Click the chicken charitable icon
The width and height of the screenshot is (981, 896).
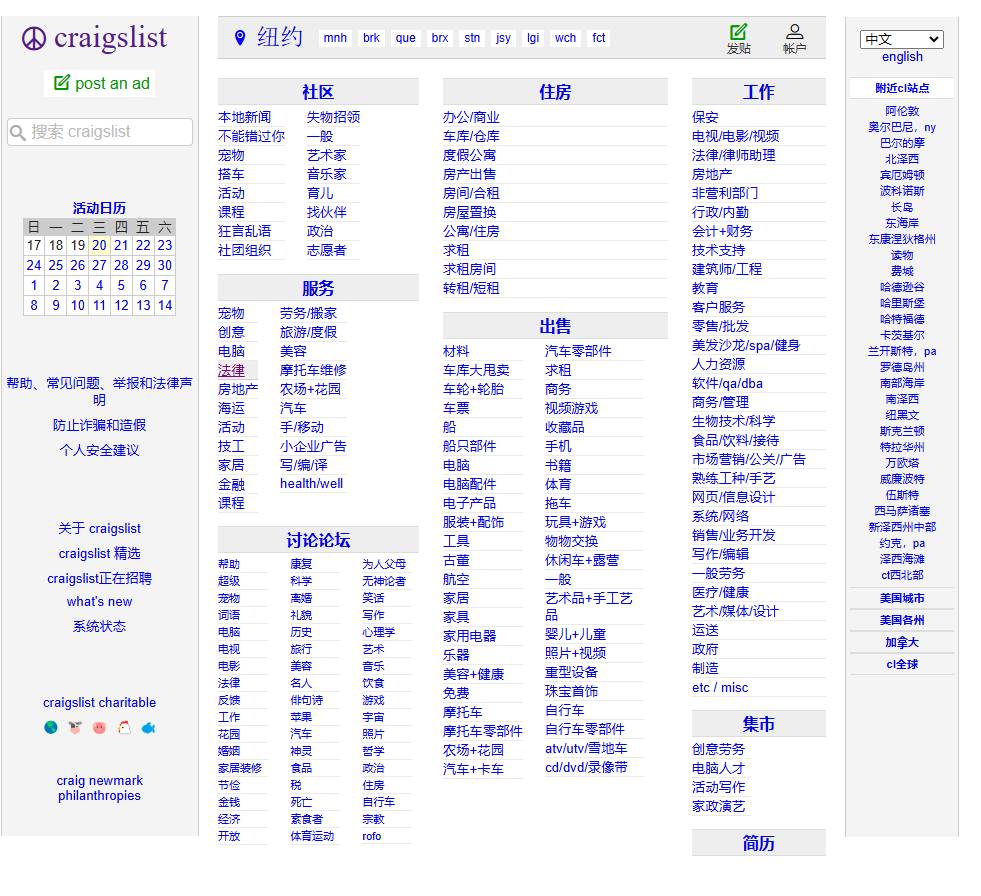124,727
